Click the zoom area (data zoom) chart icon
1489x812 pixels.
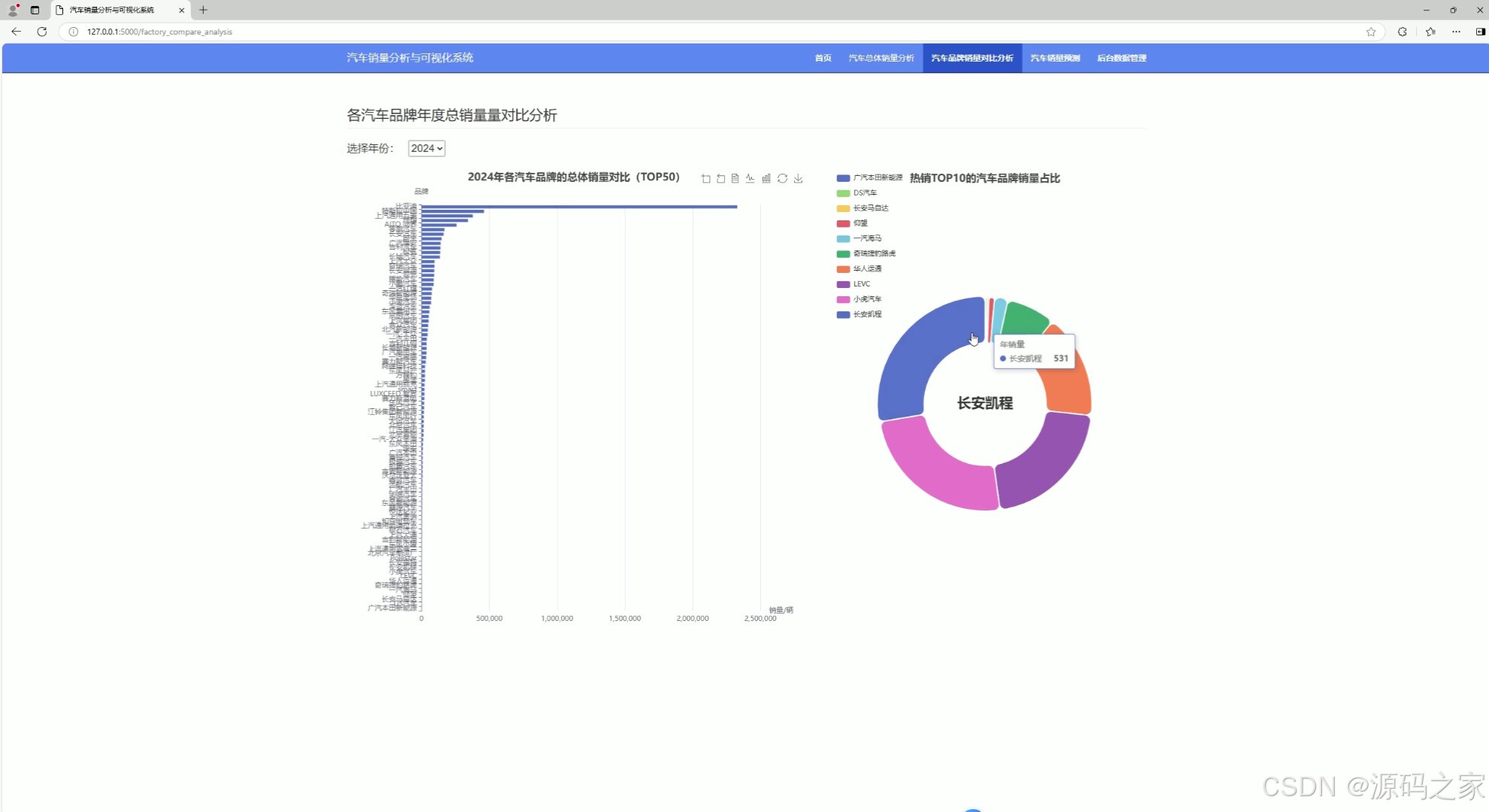[x=705, y=178]
